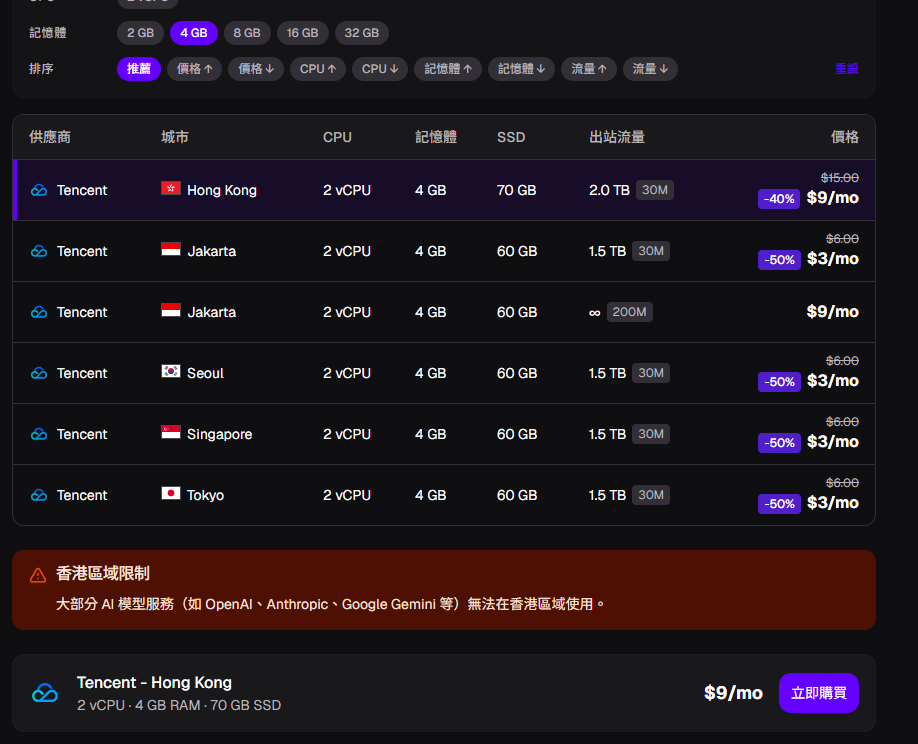The image size is (918, 744).
Task: Click the 200M bandwidth badge
Action: click(x=629, y=312)
